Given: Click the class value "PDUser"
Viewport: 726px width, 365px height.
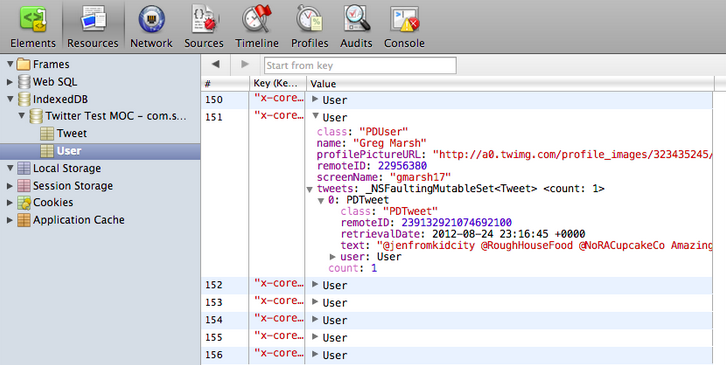Looking at the screenshot, I should tap(384, 132).
